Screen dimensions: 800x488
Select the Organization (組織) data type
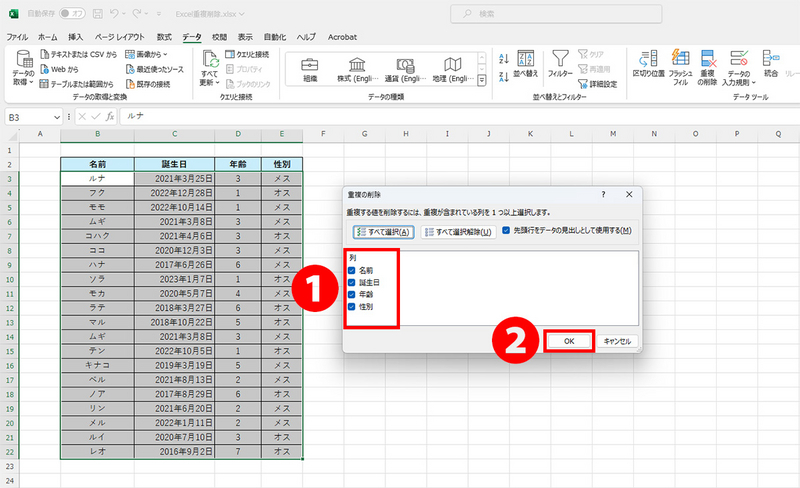(x=310, y=69)
